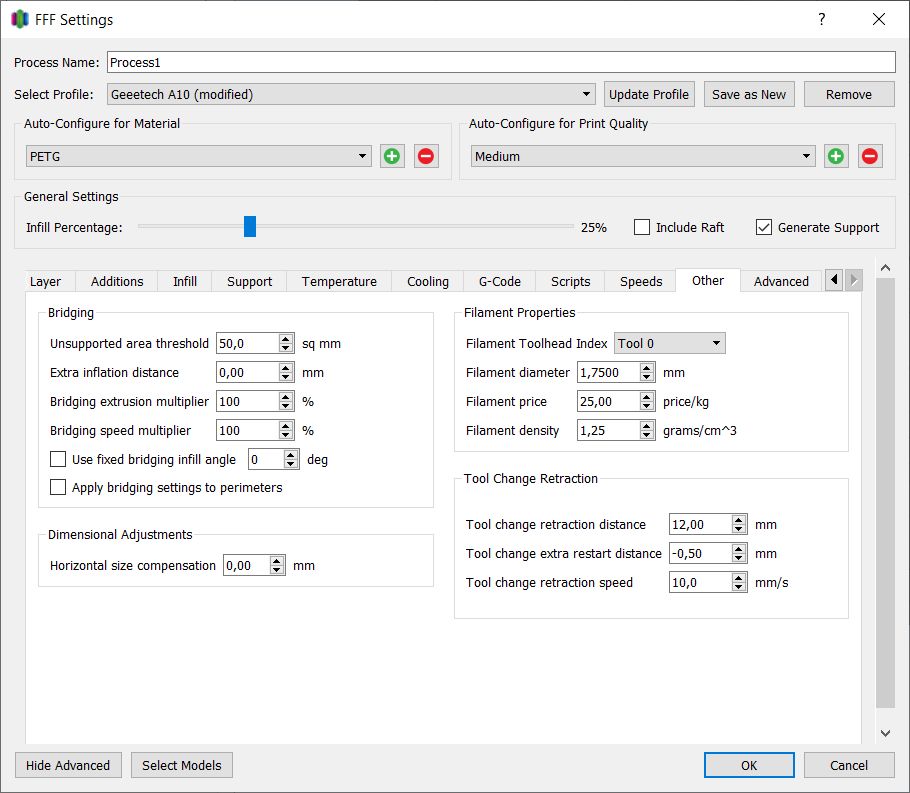Screen dimensions: 910x793
Task: Switch to the Infill tab
Action: [185, 282]
